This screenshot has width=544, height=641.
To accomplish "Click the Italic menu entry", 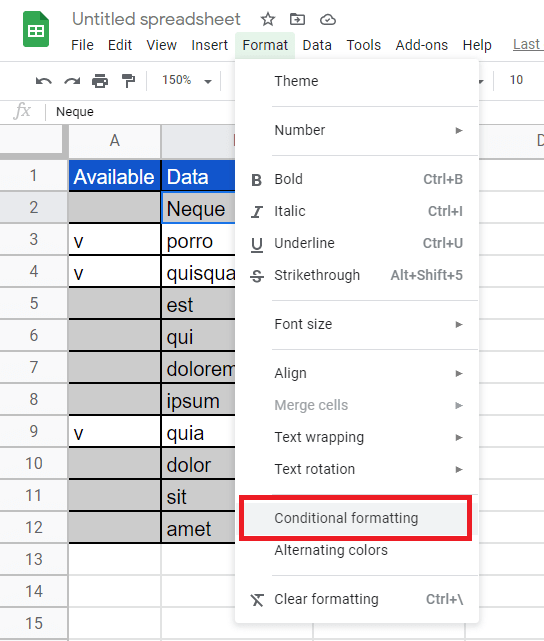I will pyautogui.click(x=357, y=211).
